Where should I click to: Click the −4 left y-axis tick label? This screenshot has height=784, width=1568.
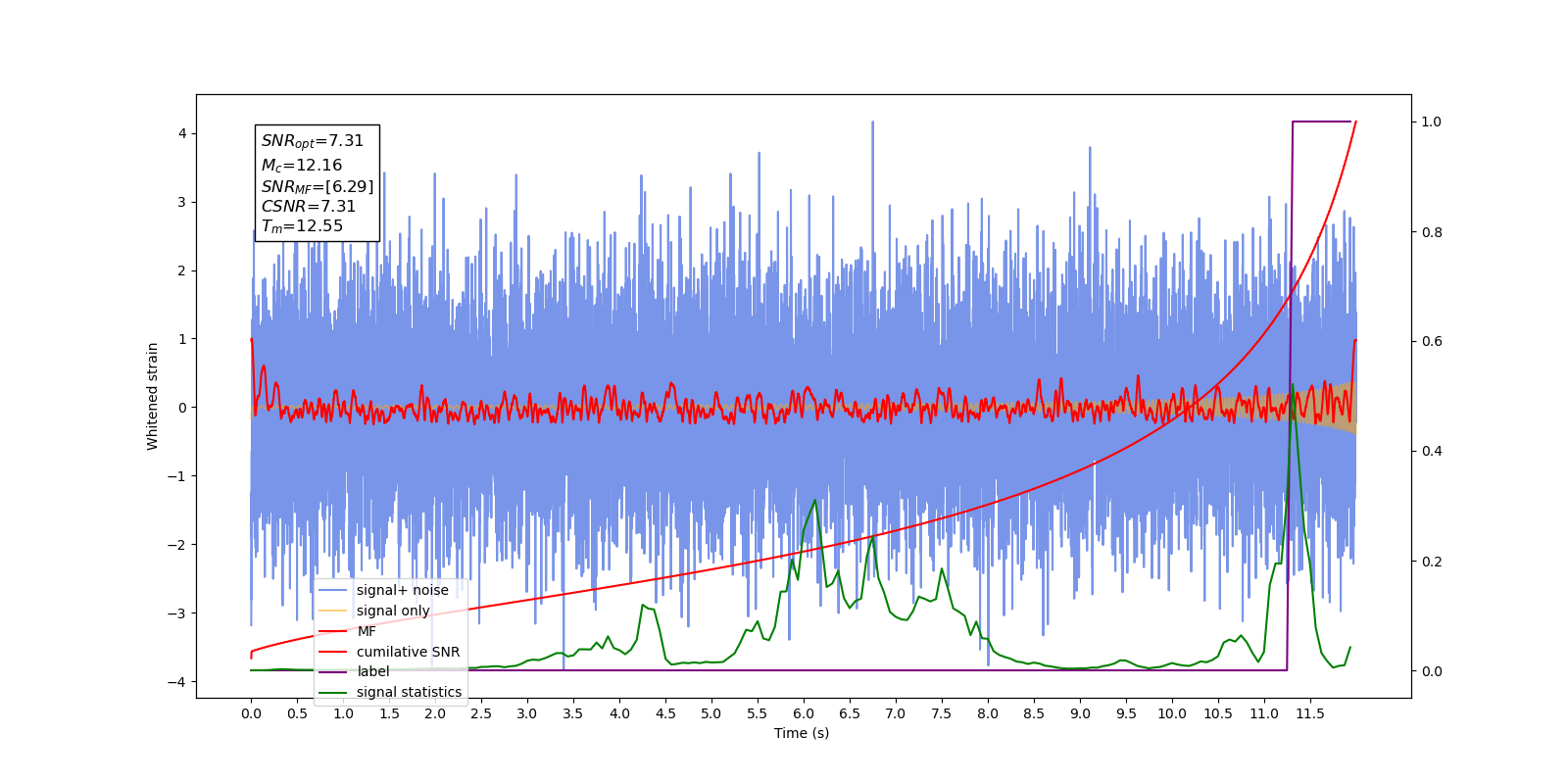[177, 682]
